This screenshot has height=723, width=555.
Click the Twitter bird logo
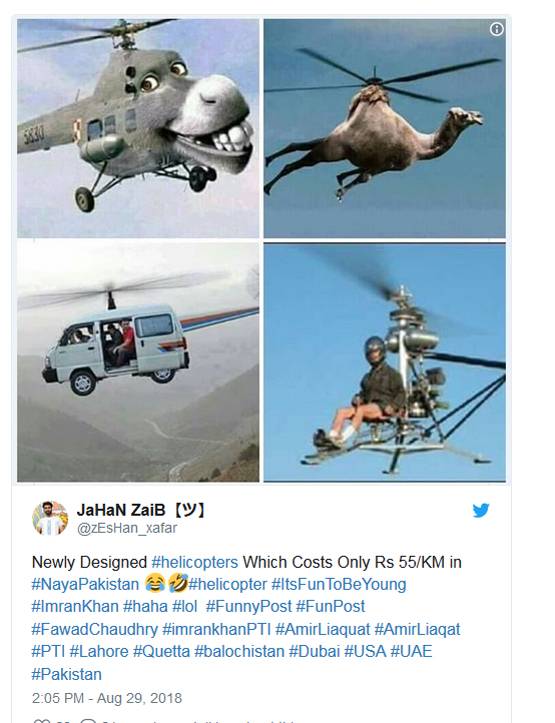click(480, 510)
